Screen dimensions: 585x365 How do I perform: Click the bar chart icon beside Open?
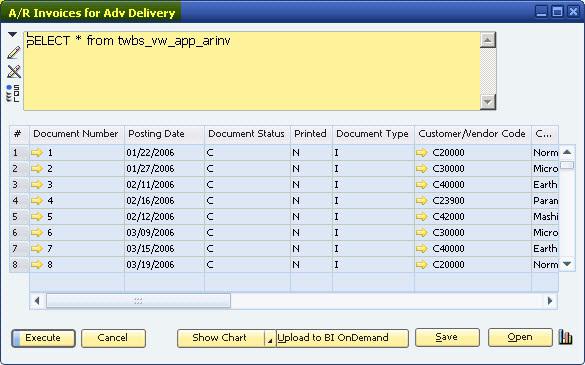tap(565, 337)
